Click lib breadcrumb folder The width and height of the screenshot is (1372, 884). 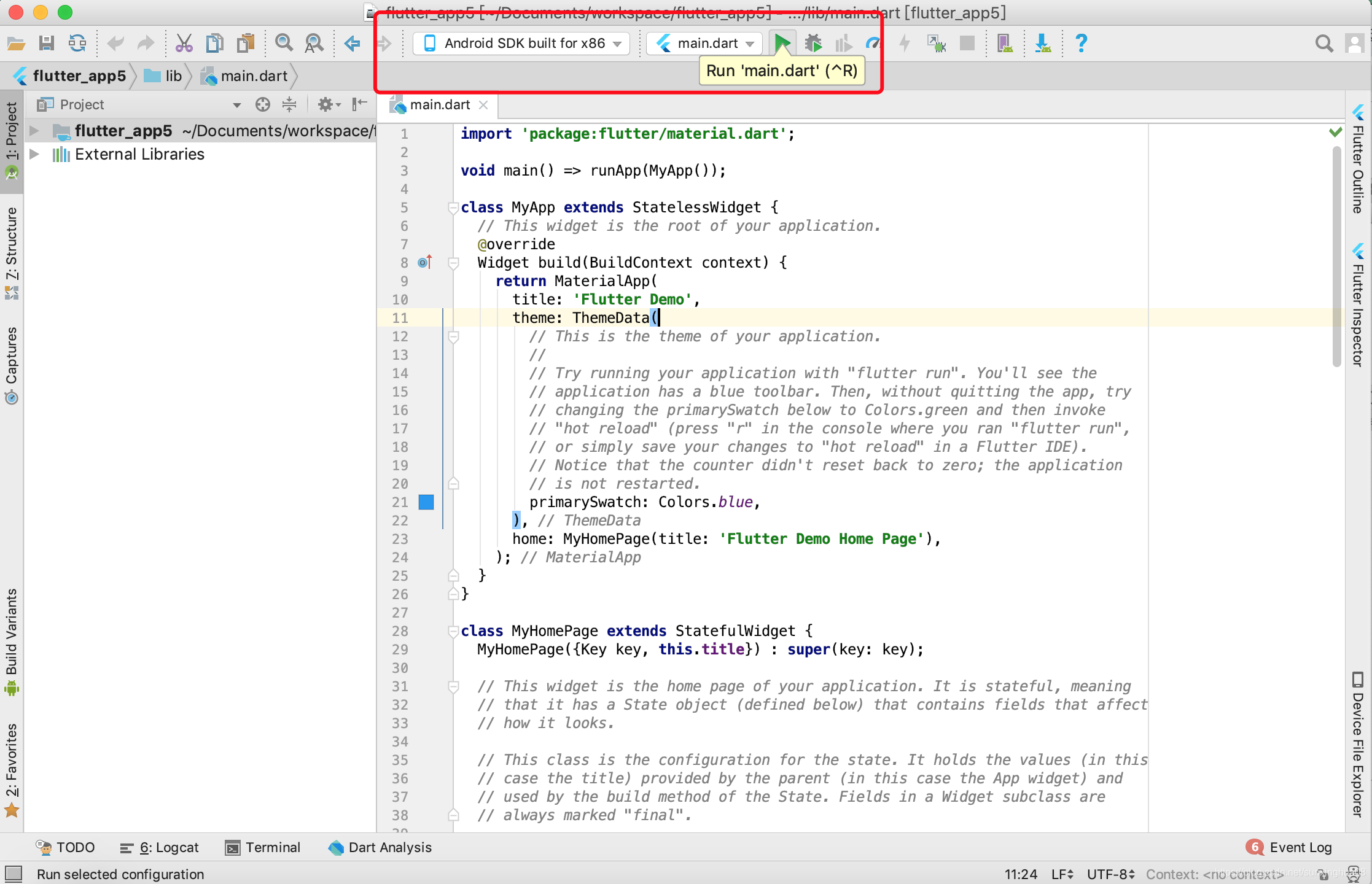pos(163,76)
